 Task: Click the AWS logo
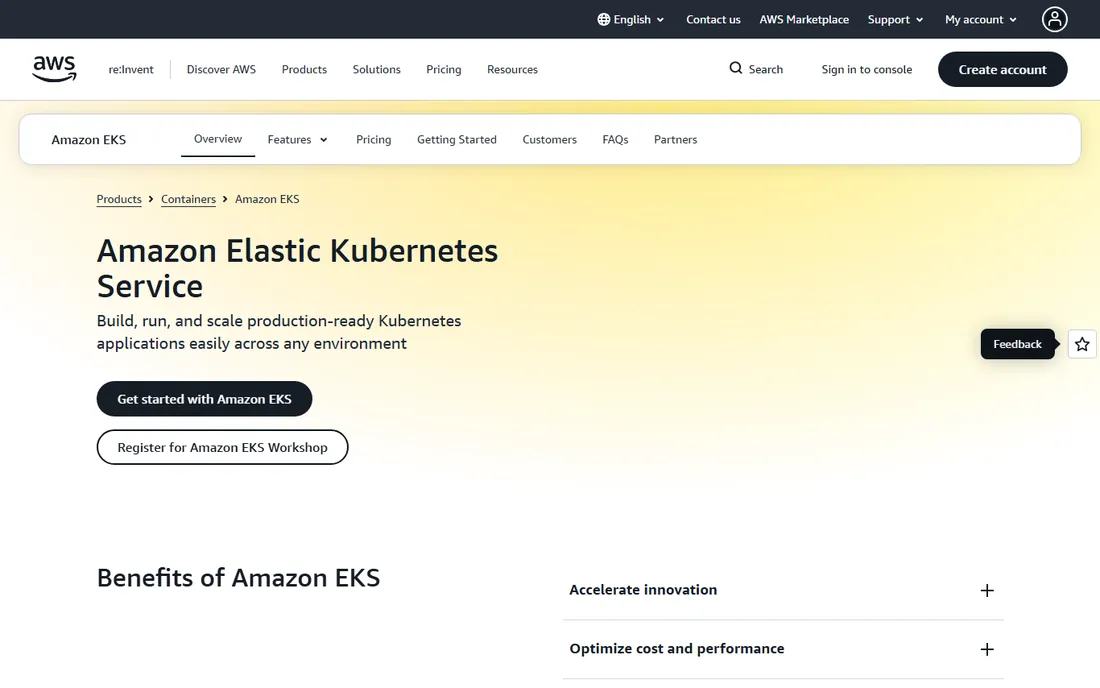point(54,69)
